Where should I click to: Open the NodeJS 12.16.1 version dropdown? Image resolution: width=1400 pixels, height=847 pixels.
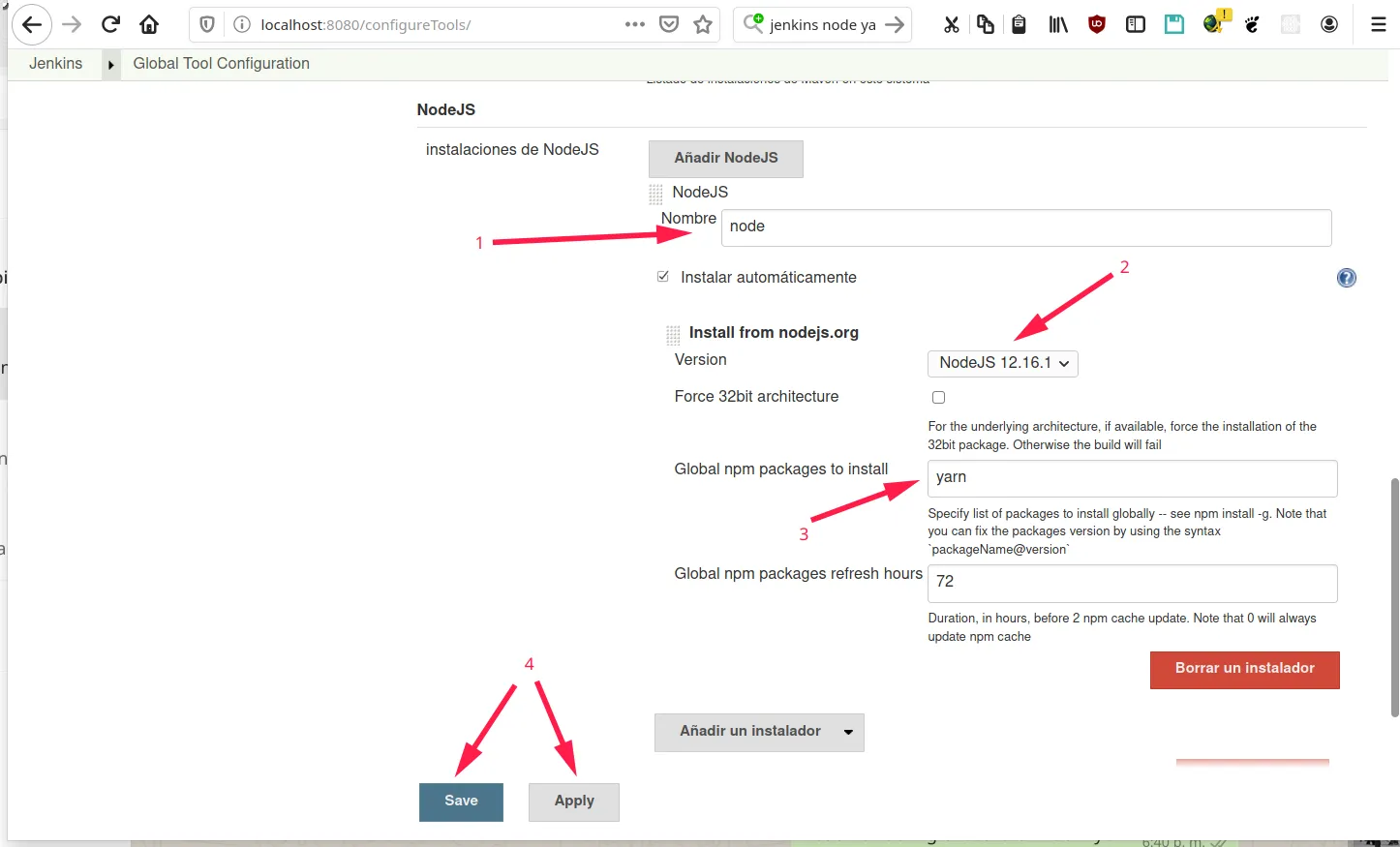[1003, 363]
